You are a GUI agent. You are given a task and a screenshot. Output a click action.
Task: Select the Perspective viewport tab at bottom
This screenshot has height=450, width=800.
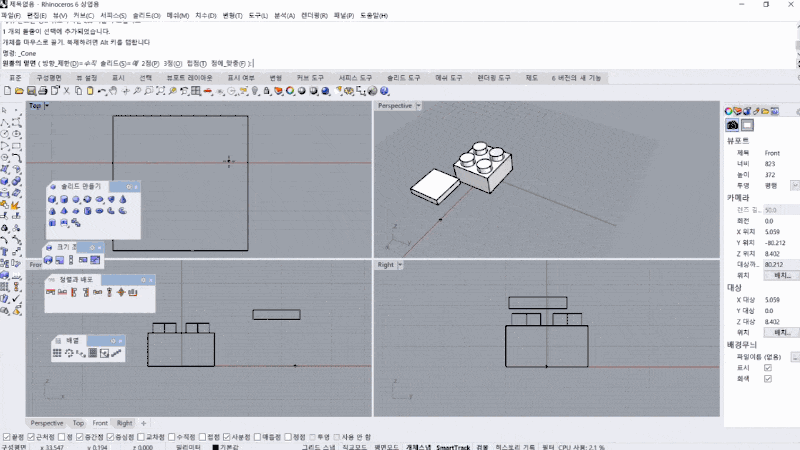[x=46, y=423]
